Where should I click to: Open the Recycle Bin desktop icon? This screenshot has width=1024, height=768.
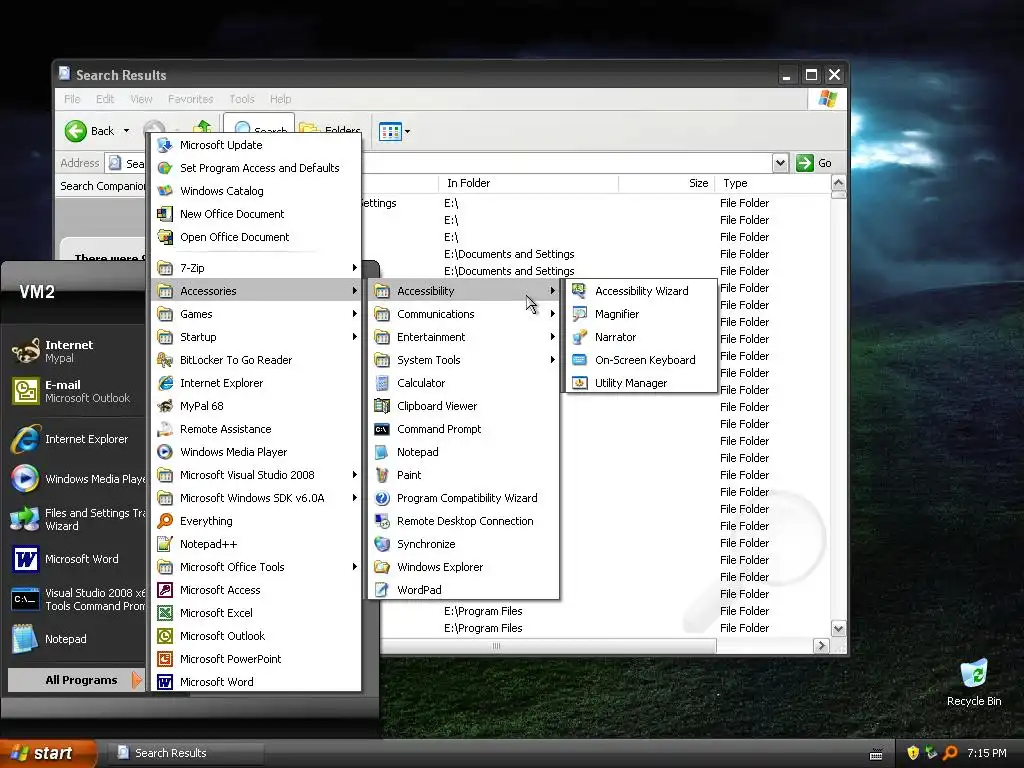(974, 682)
